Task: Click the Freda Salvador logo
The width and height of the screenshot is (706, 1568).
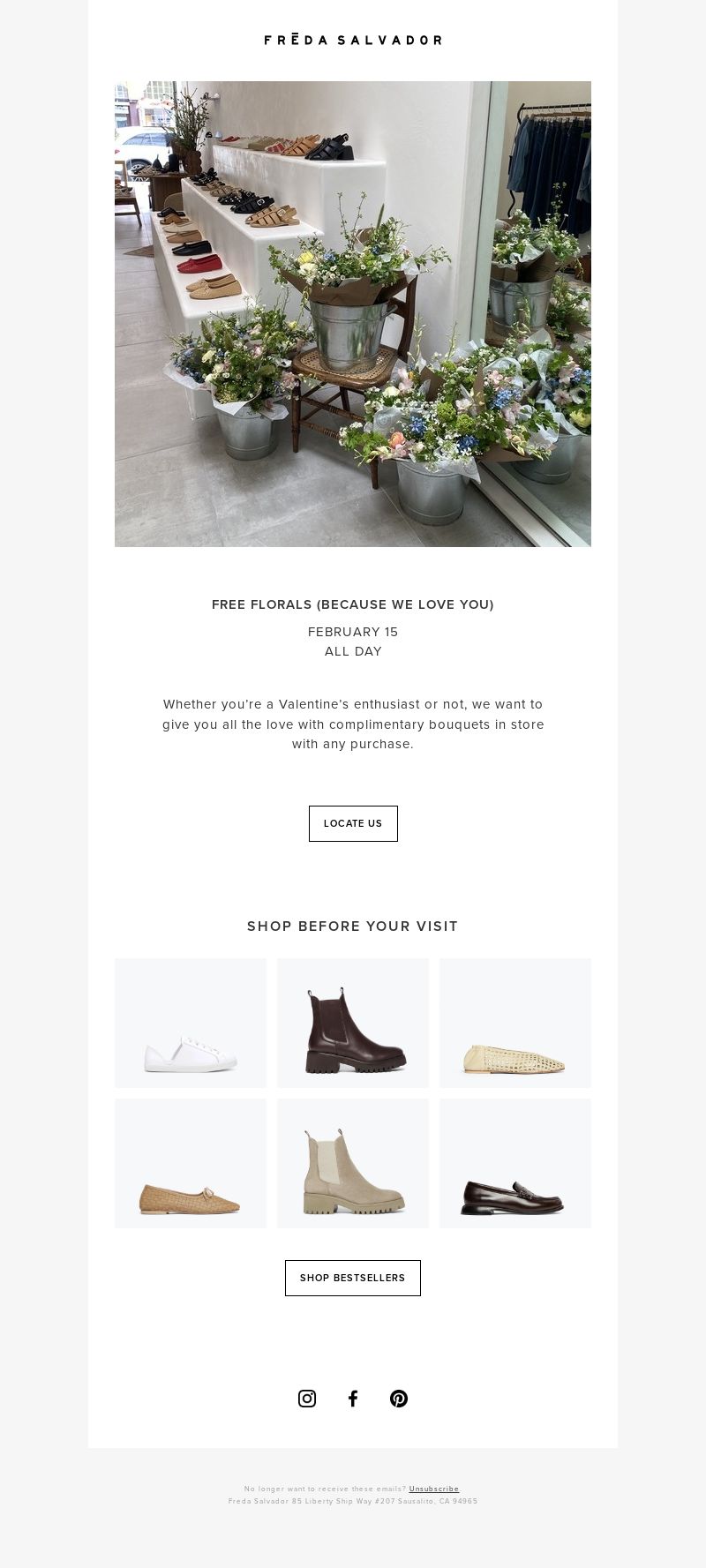Action: [353, 40]
